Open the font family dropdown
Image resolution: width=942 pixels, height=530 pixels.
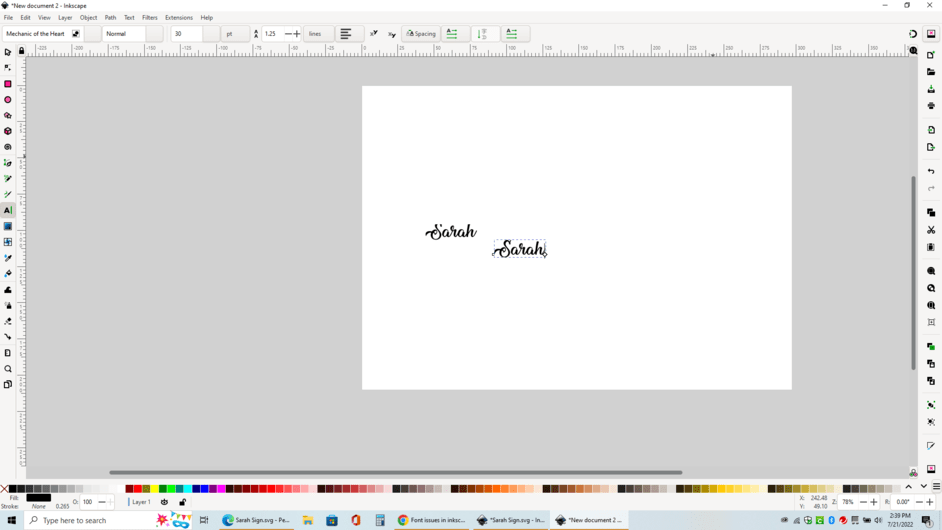tap(76, 34)
